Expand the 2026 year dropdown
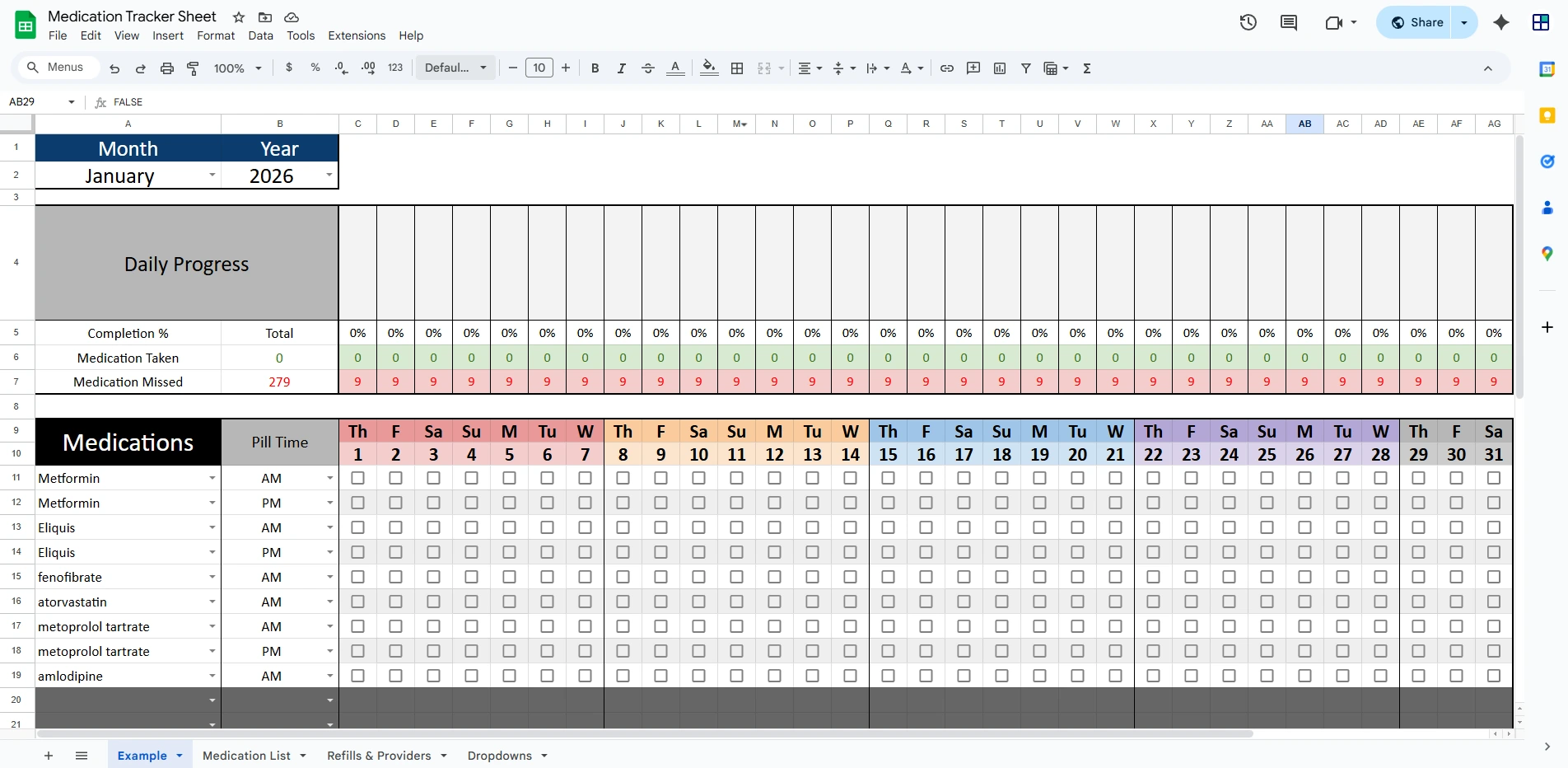1568x768 pixels. (x=329, y=176)
